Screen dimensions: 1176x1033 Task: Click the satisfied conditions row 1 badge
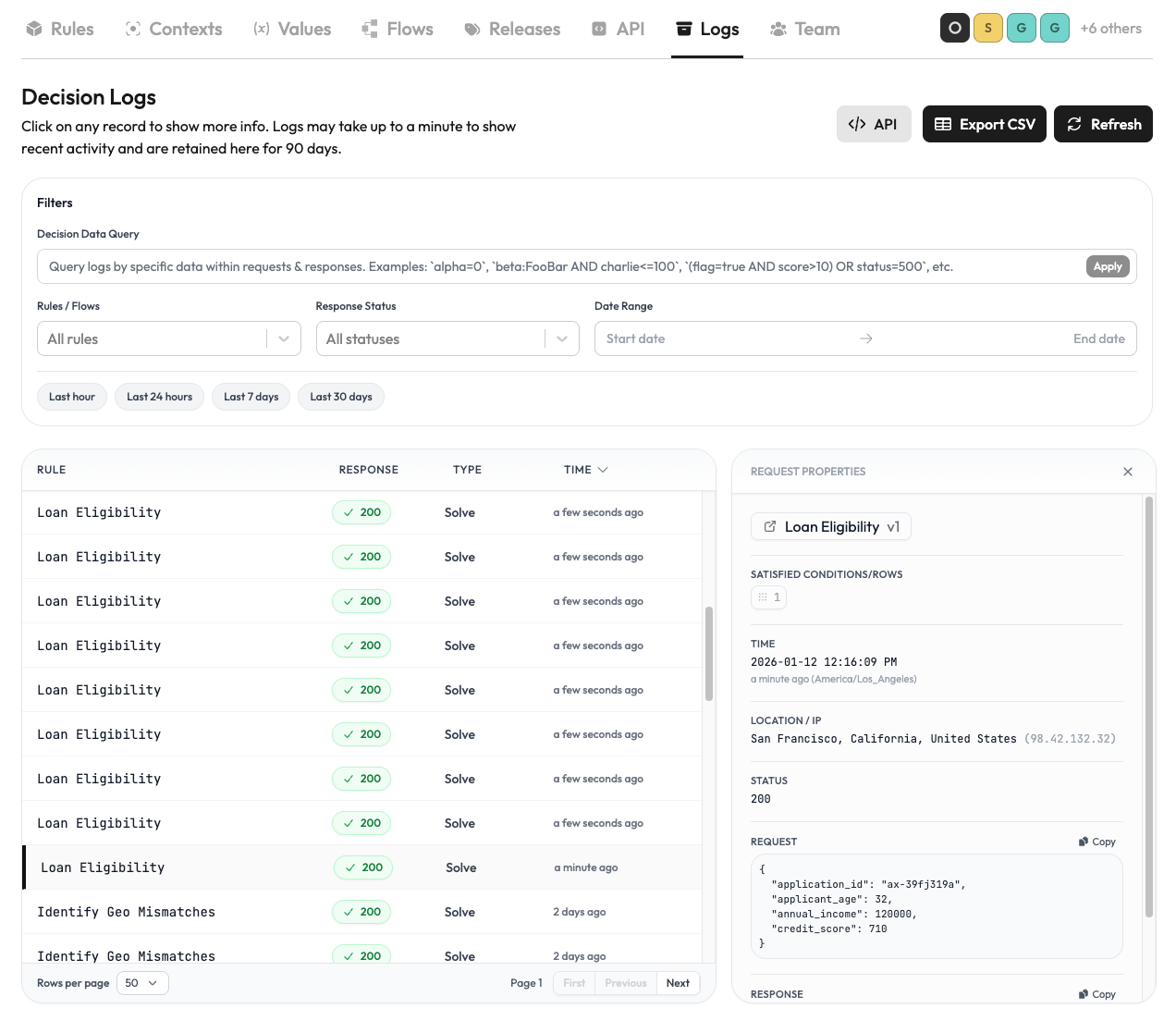click(x=768, y=597)
